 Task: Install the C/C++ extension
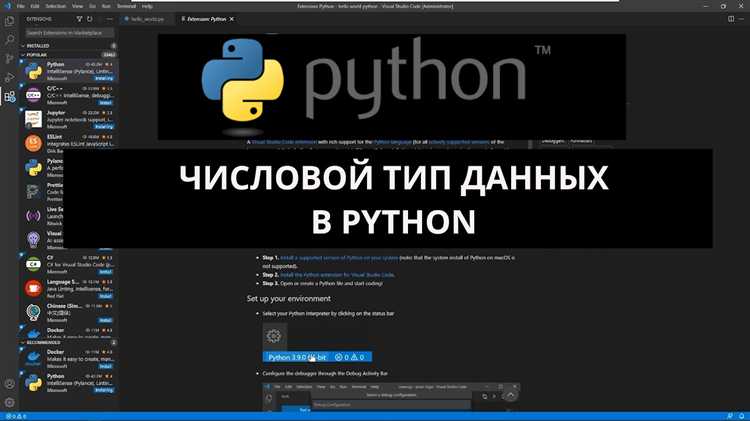click(105, 102)
